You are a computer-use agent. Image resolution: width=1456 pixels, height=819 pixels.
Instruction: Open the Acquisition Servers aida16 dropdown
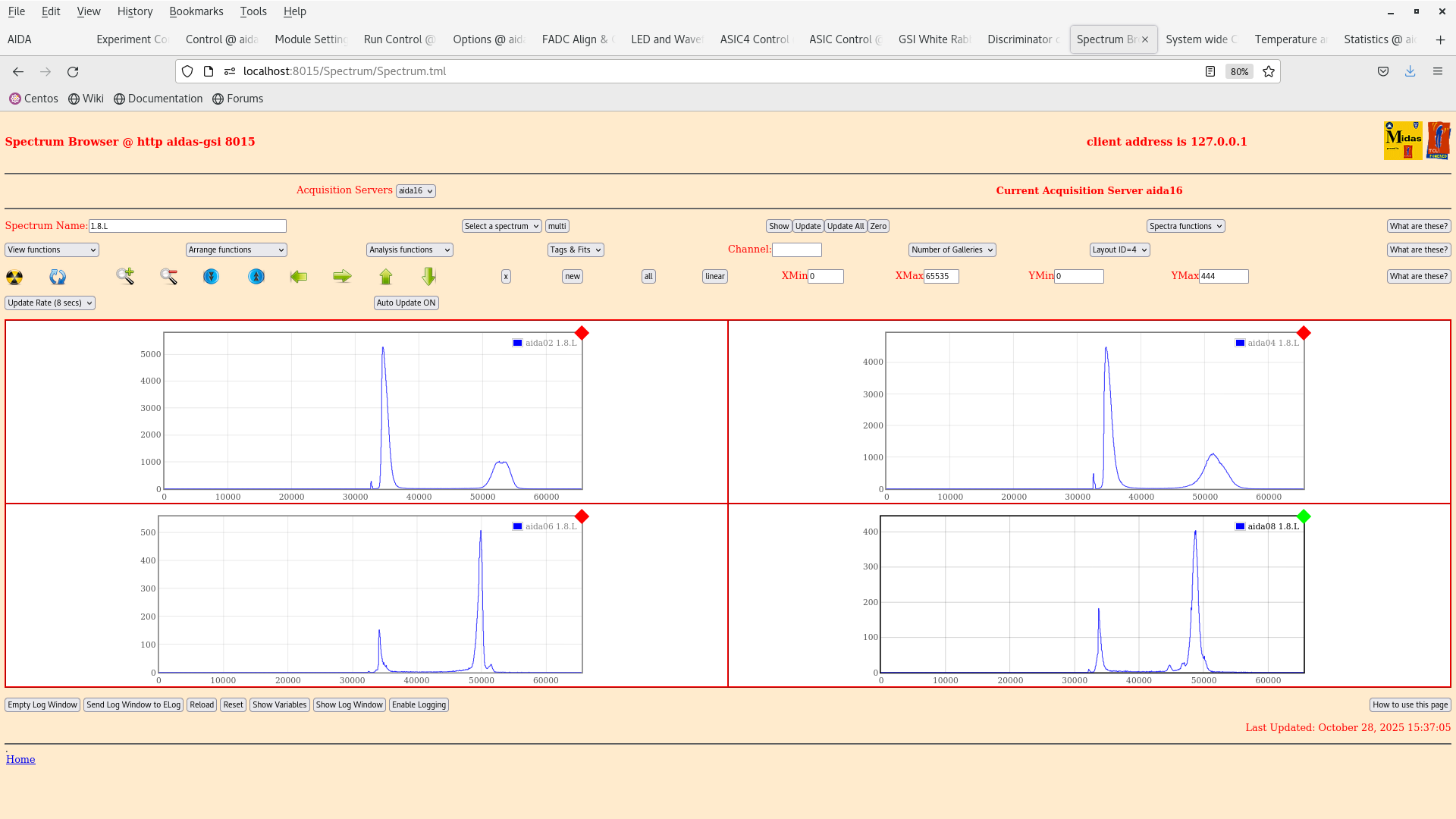tap(416, 190)
